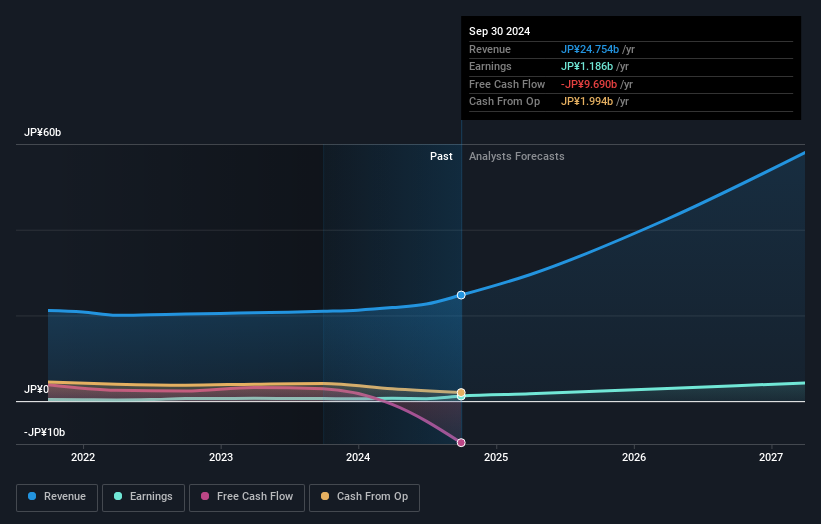
Task: Click the -JP¥9.690b free cash flow value
Action: point(589,84)
